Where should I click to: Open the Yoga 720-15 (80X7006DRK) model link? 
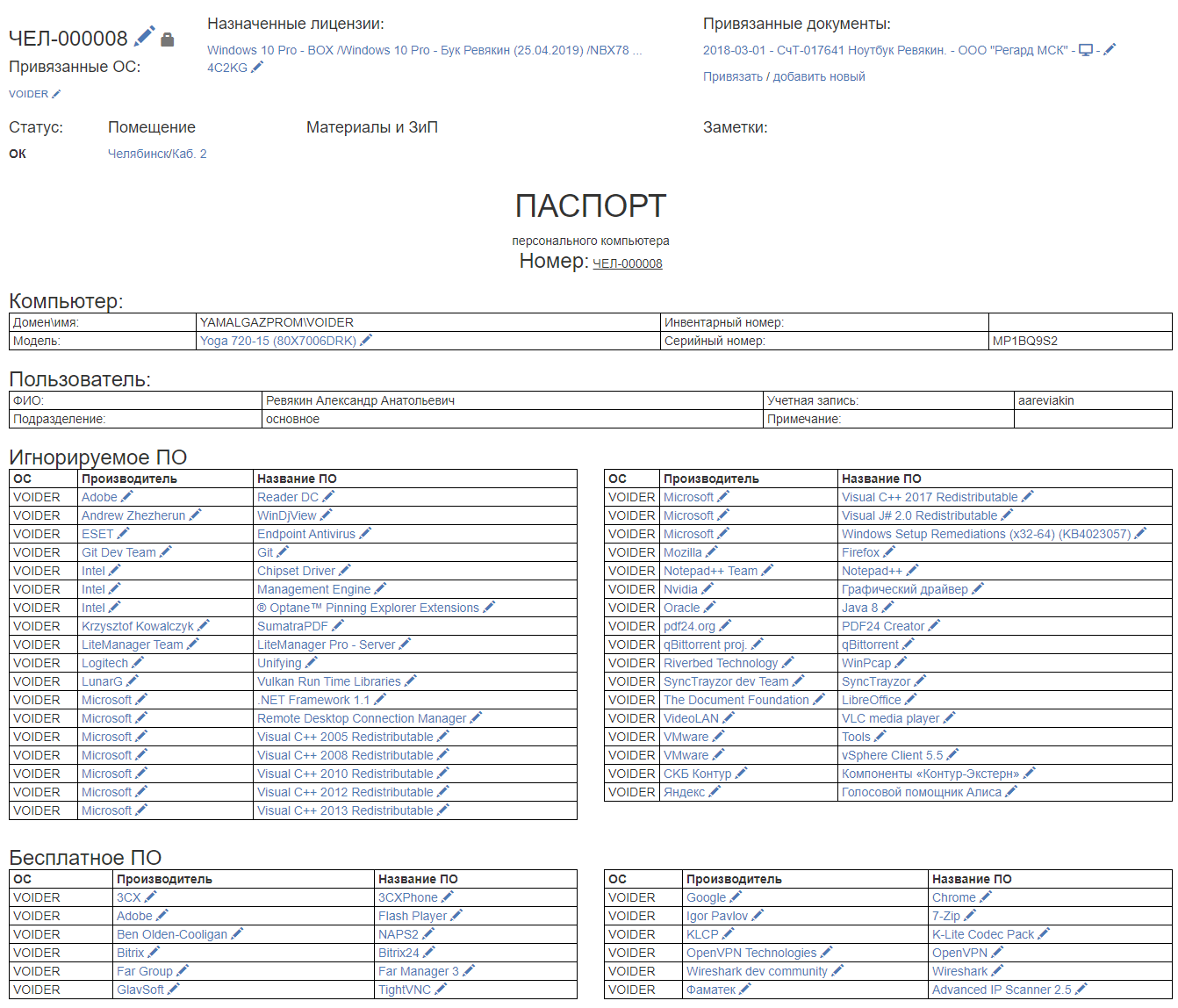point(278,341)
